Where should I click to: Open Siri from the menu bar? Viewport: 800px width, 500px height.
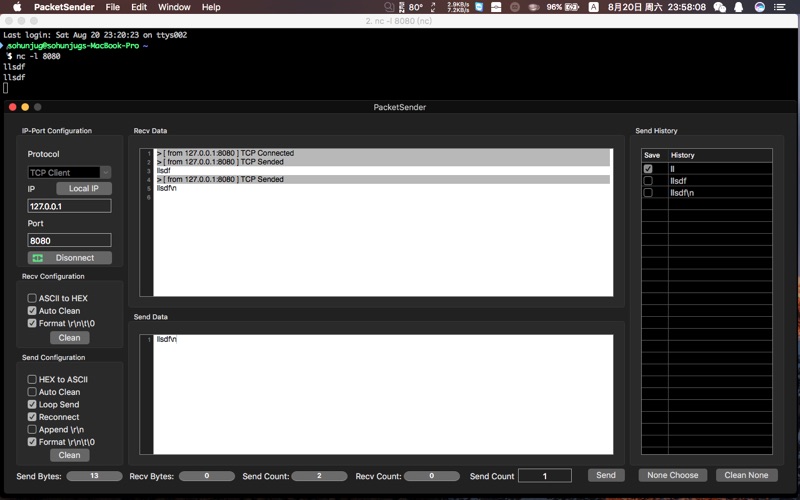(x=759, y=7)
